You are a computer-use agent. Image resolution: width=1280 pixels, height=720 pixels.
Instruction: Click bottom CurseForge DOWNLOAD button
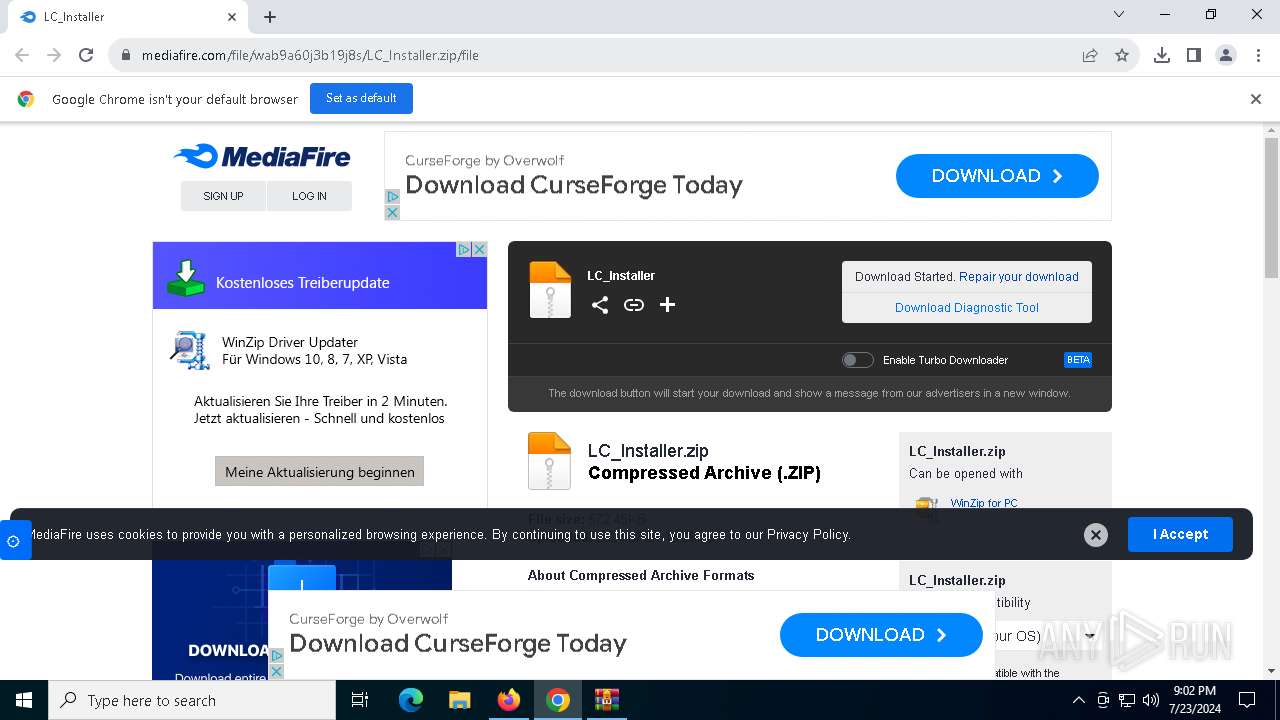pos(881,635)
